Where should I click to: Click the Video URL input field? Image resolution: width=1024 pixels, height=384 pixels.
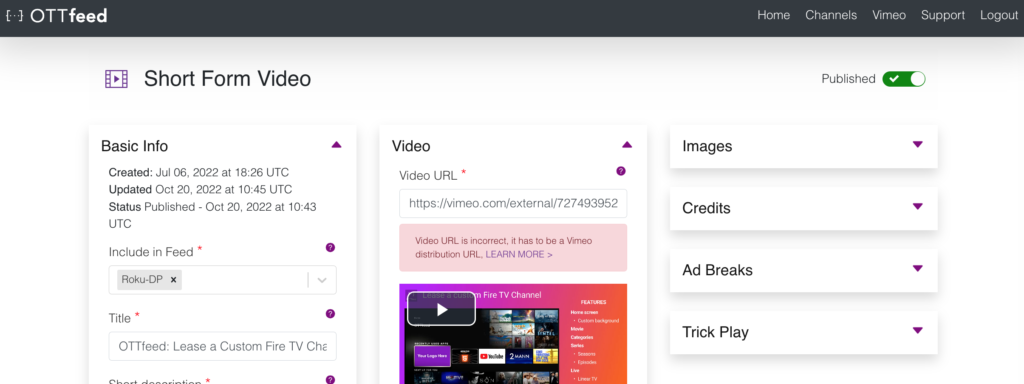point(513,203)
